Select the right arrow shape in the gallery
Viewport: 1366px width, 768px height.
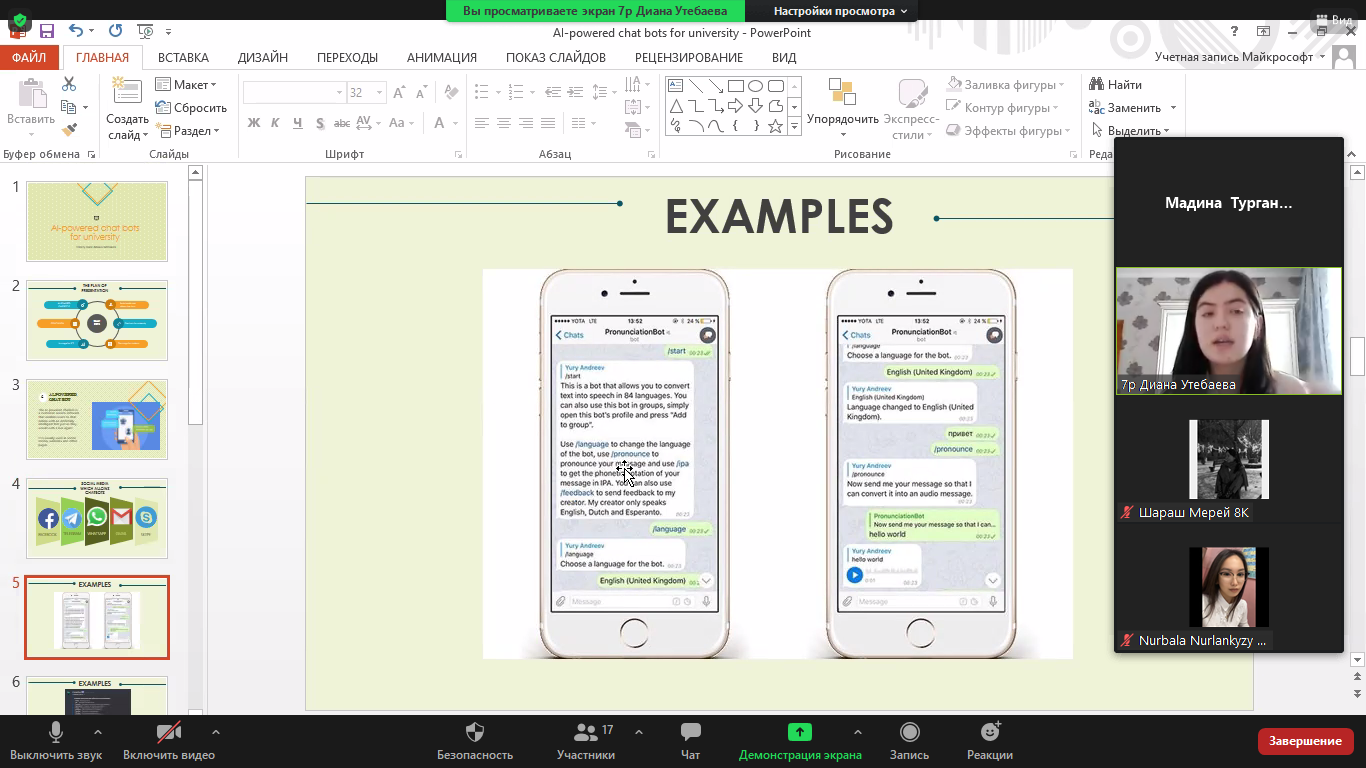click(735, 106)
